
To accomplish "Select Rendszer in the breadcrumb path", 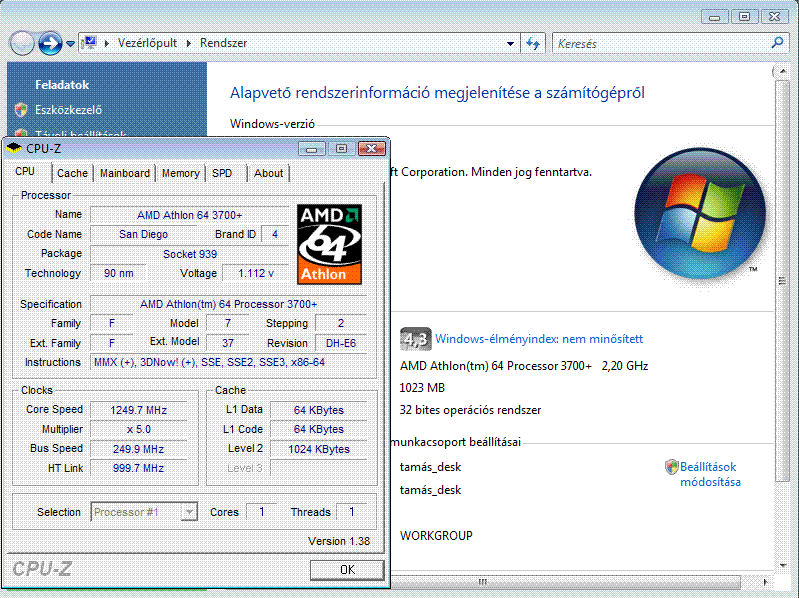I will coord(223,43).
